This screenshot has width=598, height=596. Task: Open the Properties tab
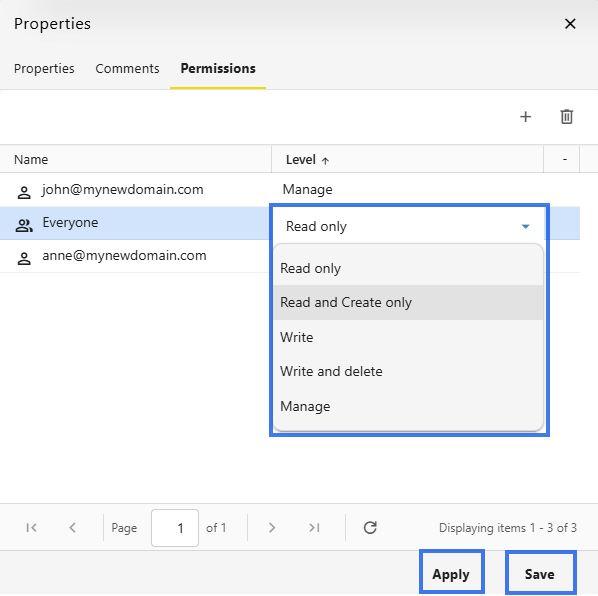(x=44, y=69)
